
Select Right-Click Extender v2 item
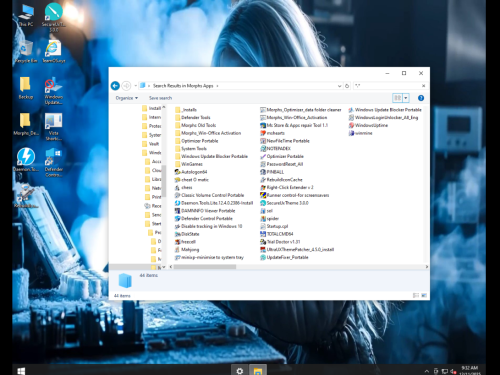[287, 187]
